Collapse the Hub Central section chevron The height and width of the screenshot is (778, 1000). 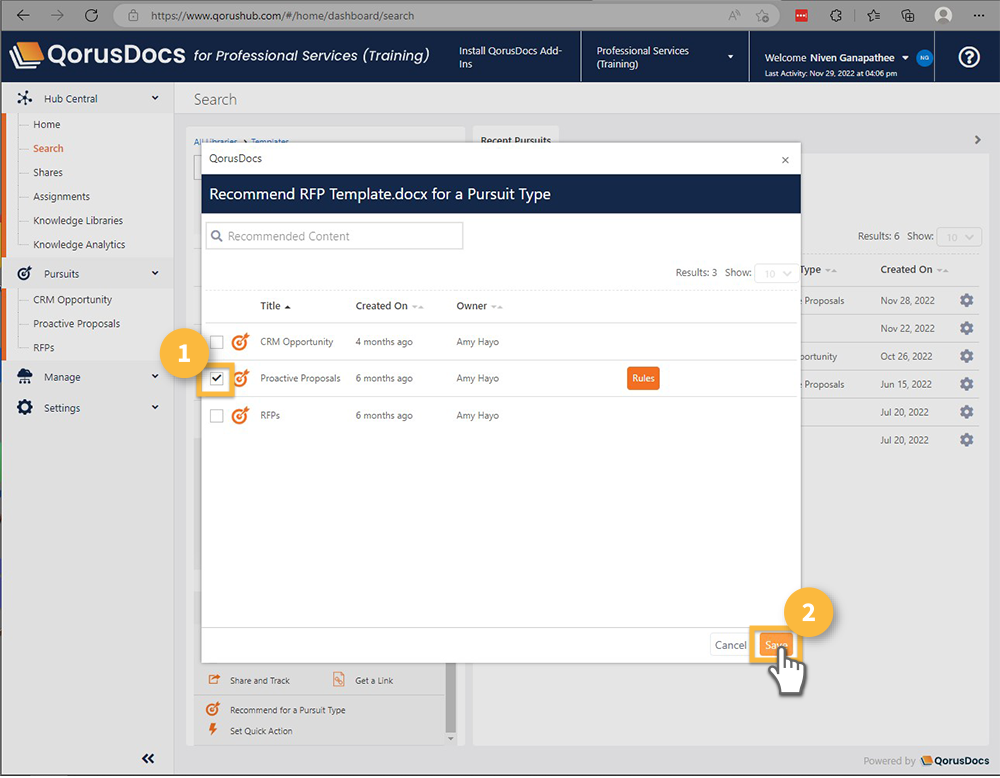click(x=155, y=98)
